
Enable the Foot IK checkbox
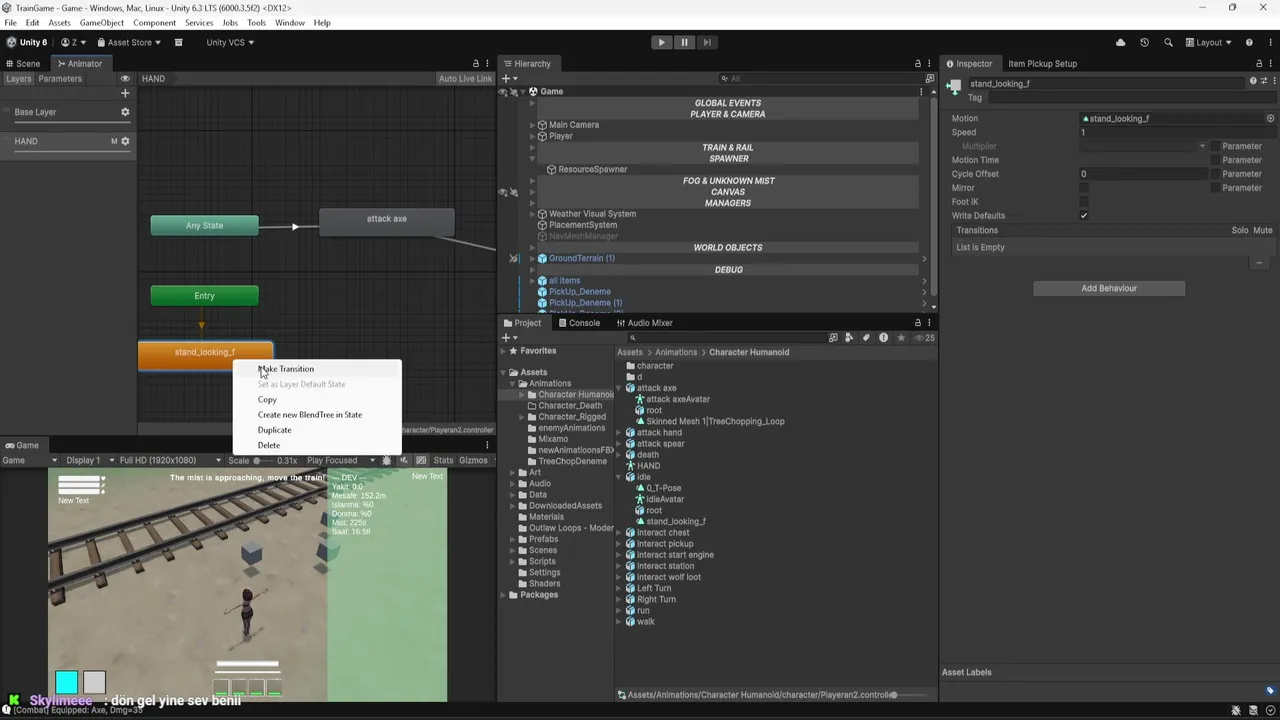[x=1084, y=202]
